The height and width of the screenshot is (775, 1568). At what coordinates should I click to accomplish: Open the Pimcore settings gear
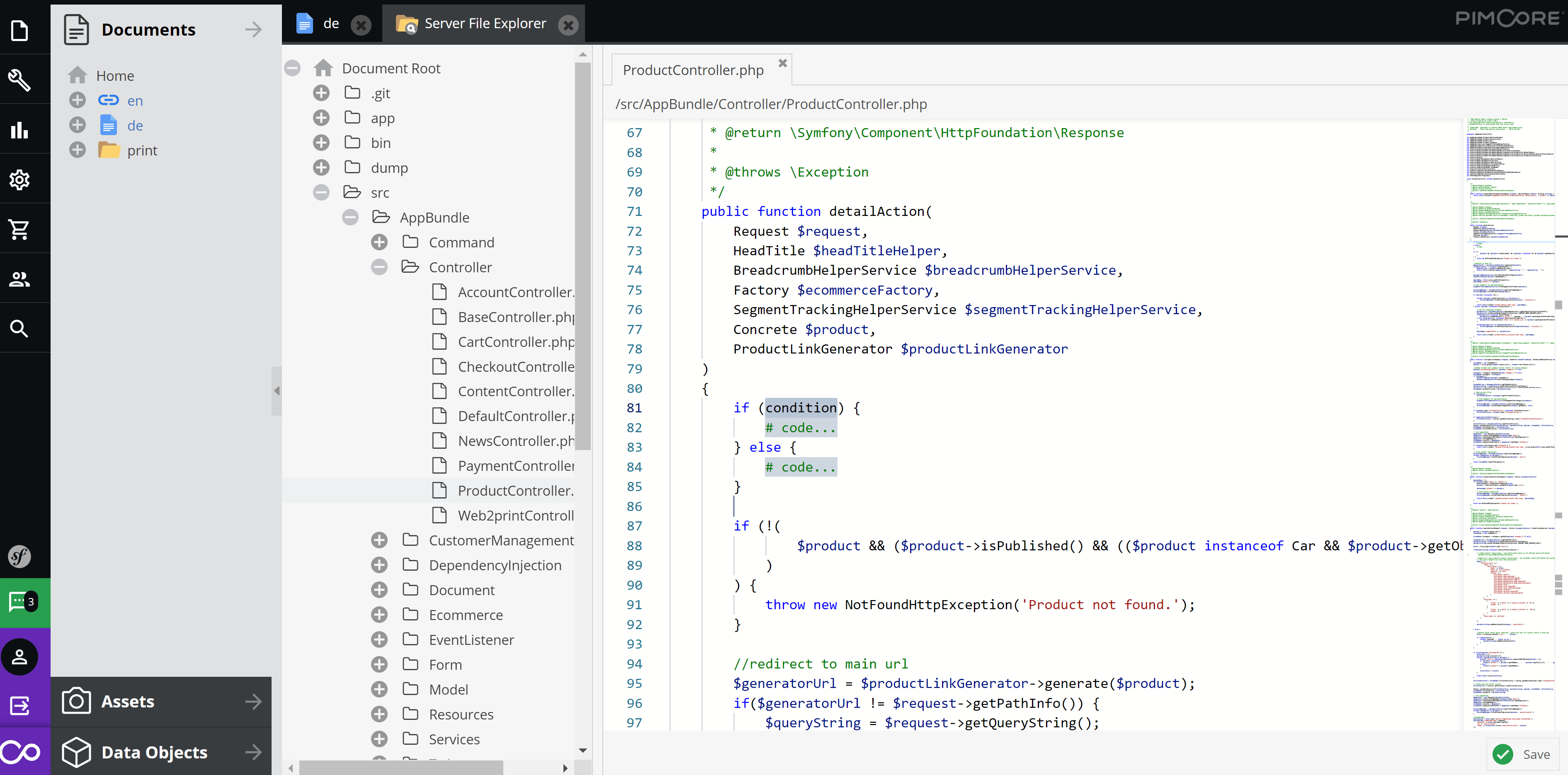(19, 179)
